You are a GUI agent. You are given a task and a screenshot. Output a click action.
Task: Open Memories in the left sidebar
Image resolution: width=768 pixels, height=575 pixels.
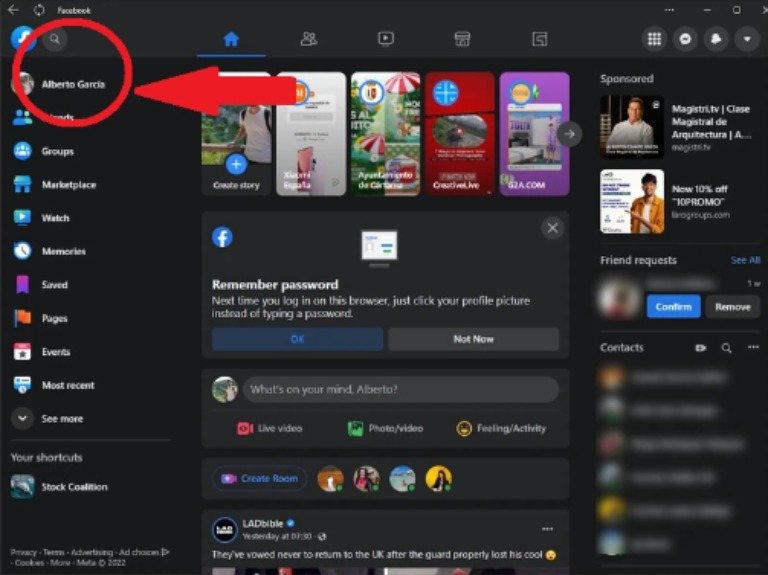[x=64, y=251]
